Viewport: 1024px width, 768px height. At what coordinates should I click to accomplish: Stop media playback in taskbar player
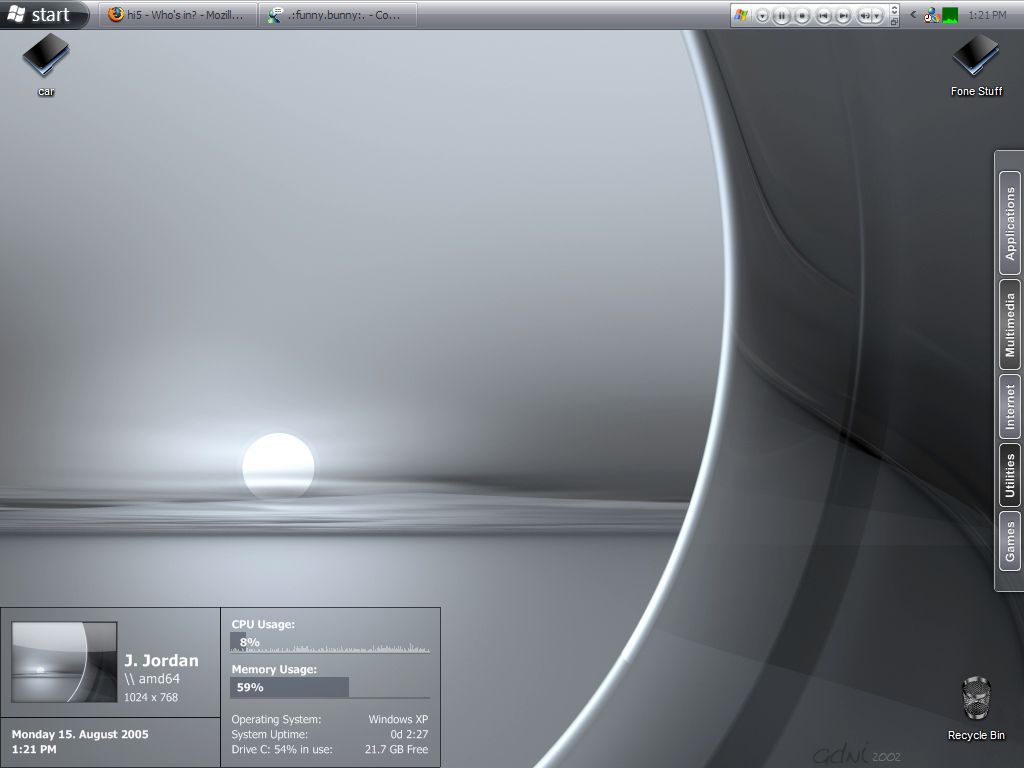click(802, 16)
